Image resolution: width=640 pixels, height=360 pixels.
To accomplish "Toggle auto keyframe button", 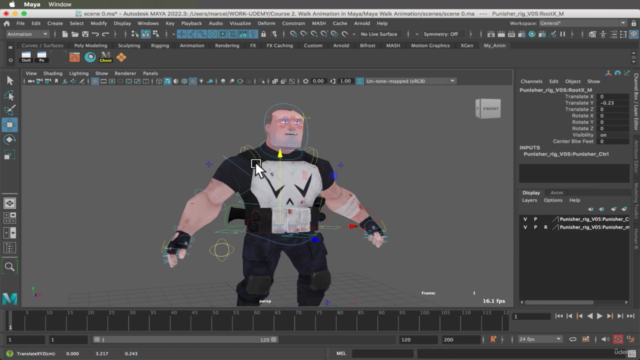I will 618,339.
